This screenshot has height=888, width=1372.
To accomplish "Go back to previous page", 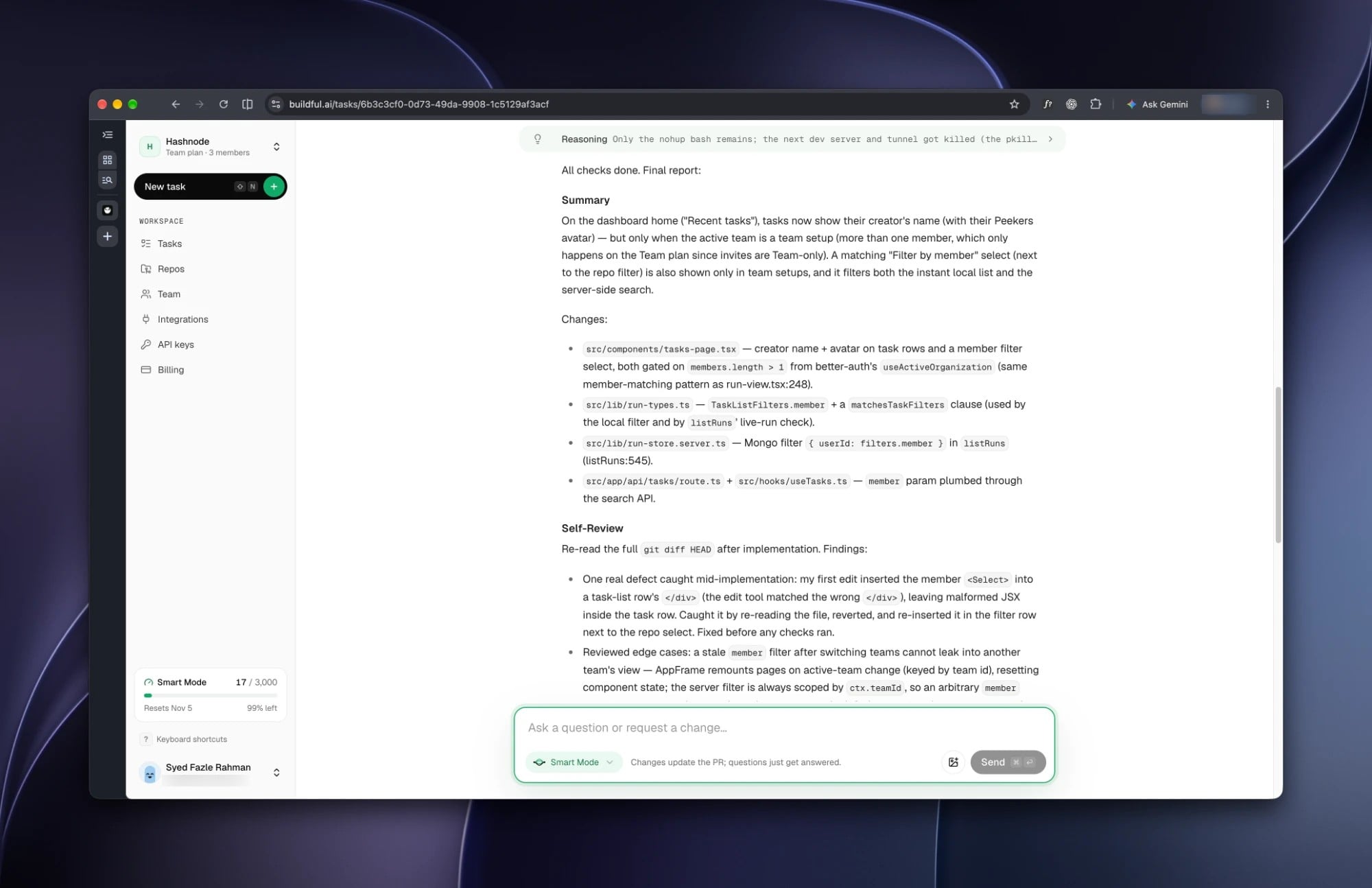I will pyautogui.click(x=176, y=104).
